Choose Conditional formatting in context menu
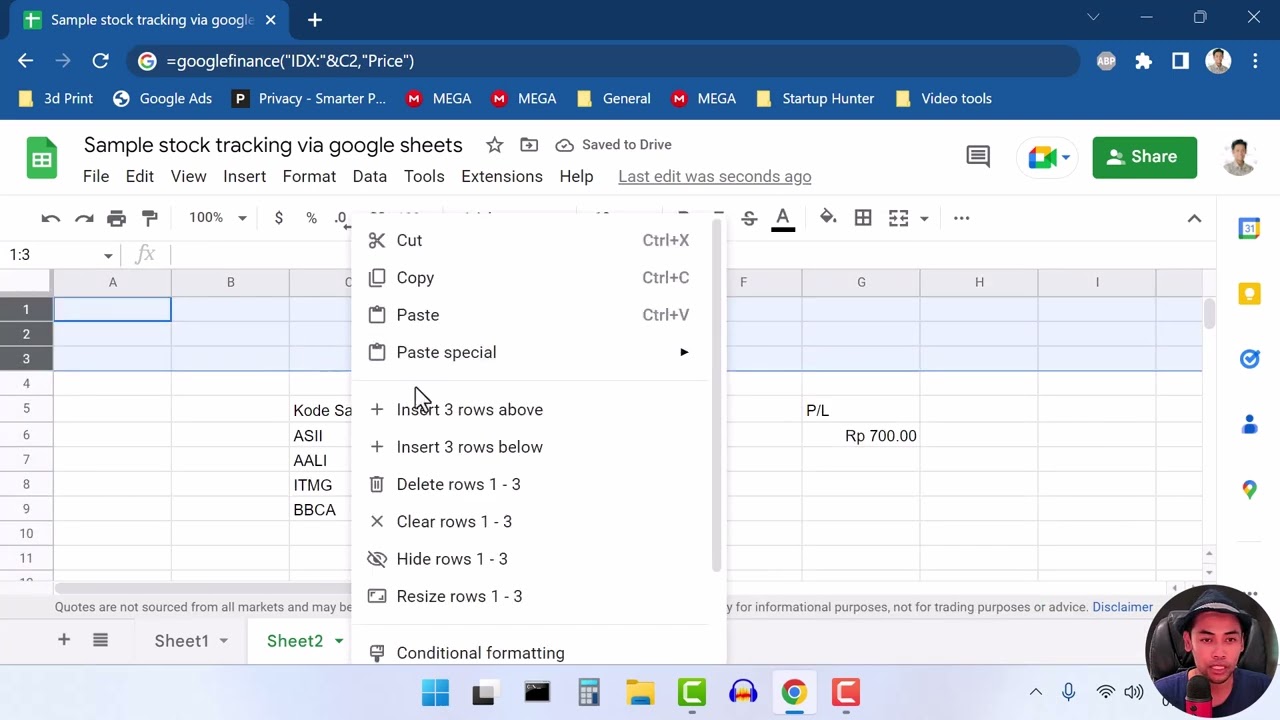1280x720 pixels. [529, 652]
